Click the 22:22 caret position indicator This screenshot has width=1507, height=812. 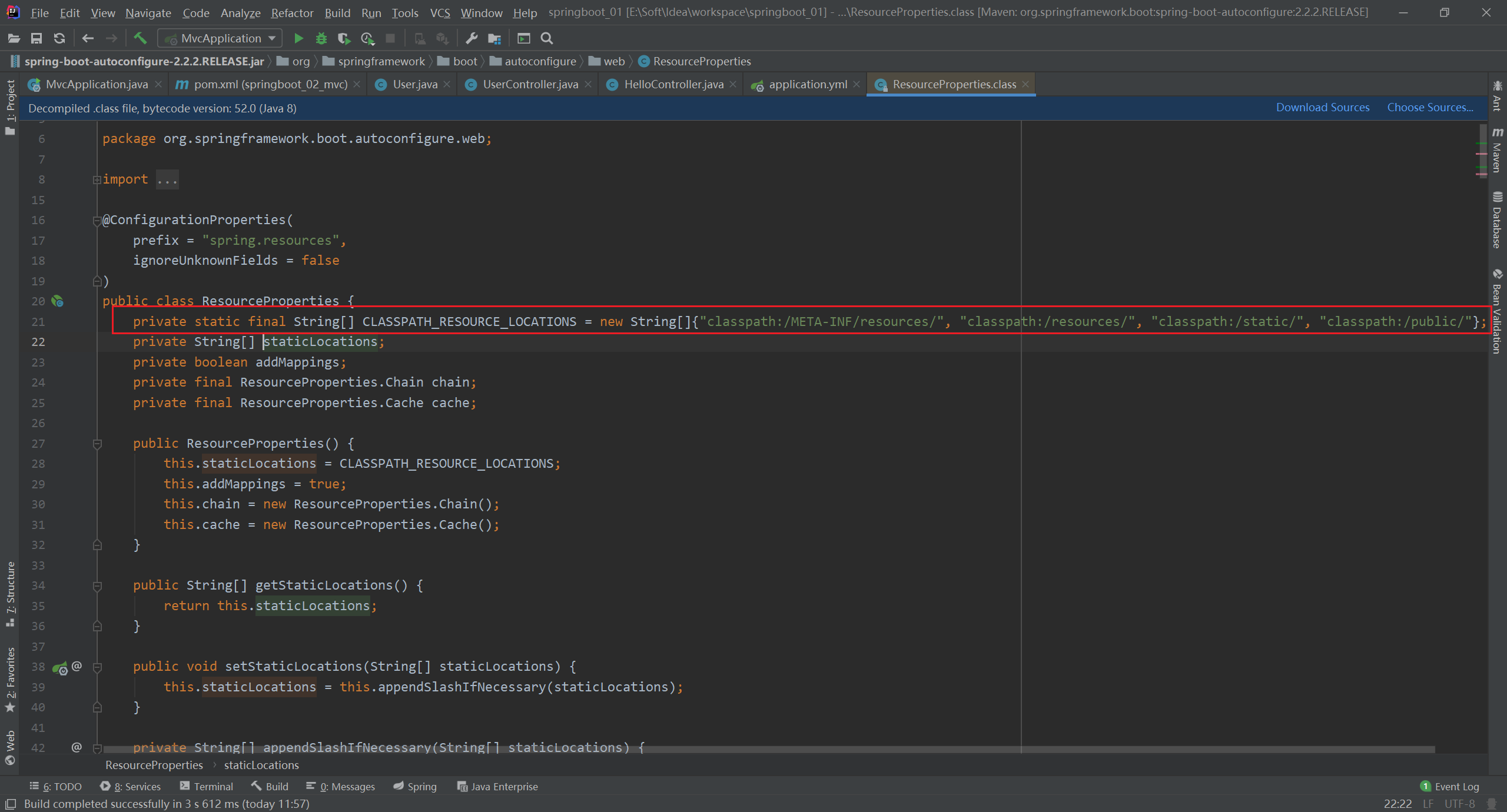coord(1398,804)
